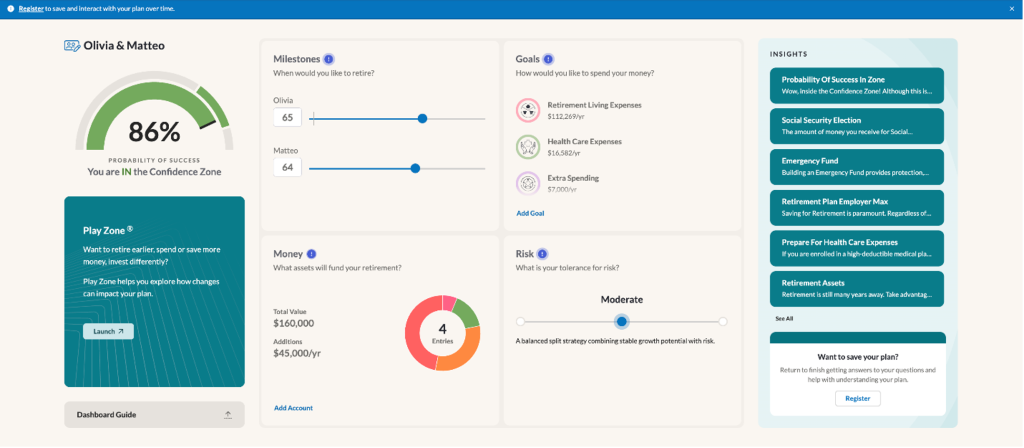Click the See All insights link
The image size is (1024, 448).
tap(784, 318)
